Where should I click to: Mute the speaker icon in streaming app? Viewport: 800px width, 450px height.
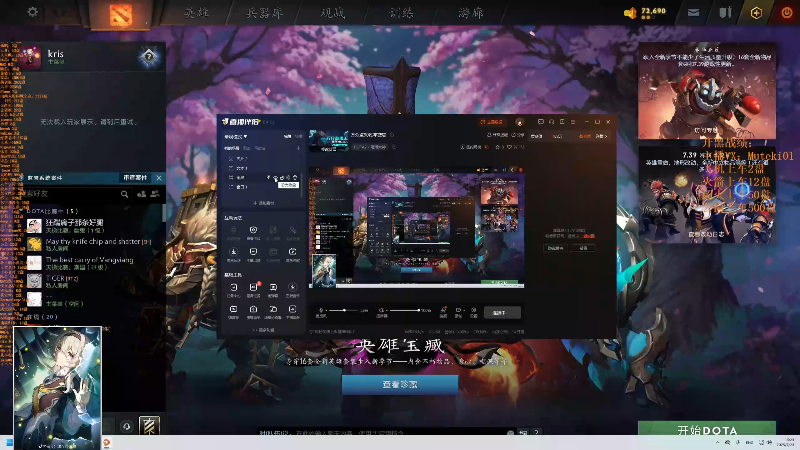381,310
